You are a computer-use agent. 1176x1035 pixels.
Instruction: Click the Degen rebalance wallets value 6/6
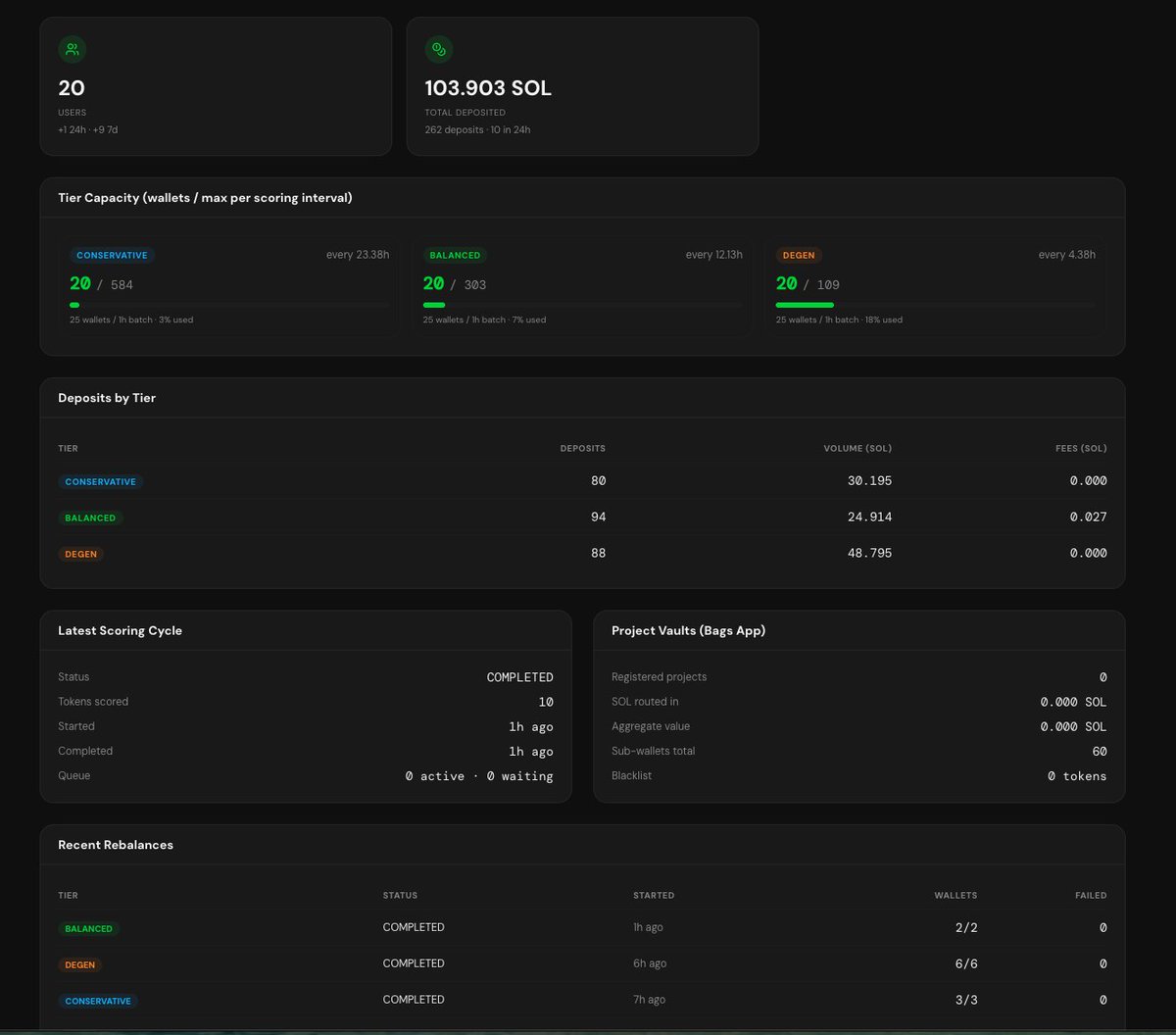pos(966,963)
